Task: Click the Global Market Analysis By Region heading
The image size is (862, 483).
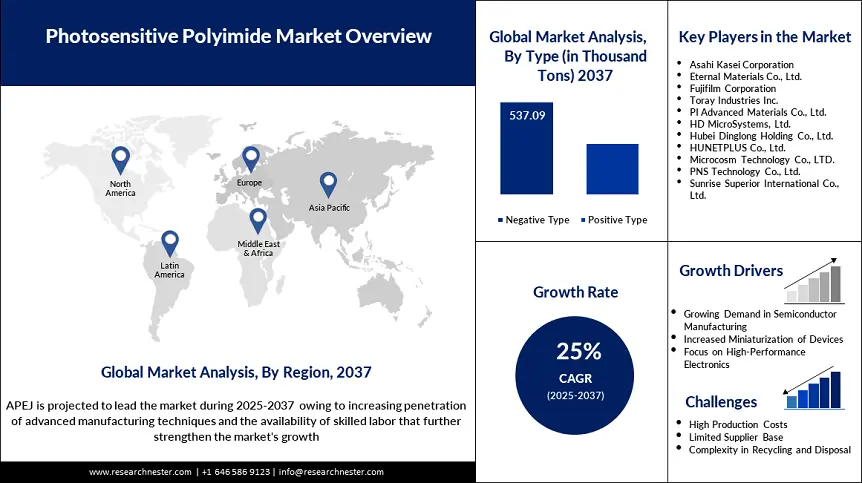Action: (x=236, y=372)
